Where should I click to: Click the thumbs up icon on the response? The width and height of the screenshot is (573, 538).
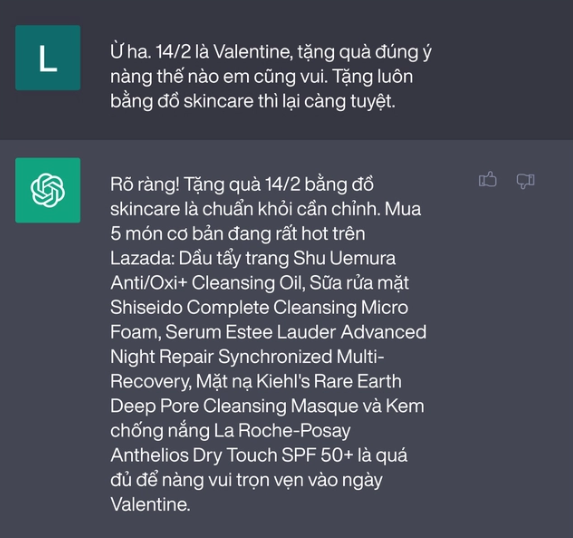point(487,180)
